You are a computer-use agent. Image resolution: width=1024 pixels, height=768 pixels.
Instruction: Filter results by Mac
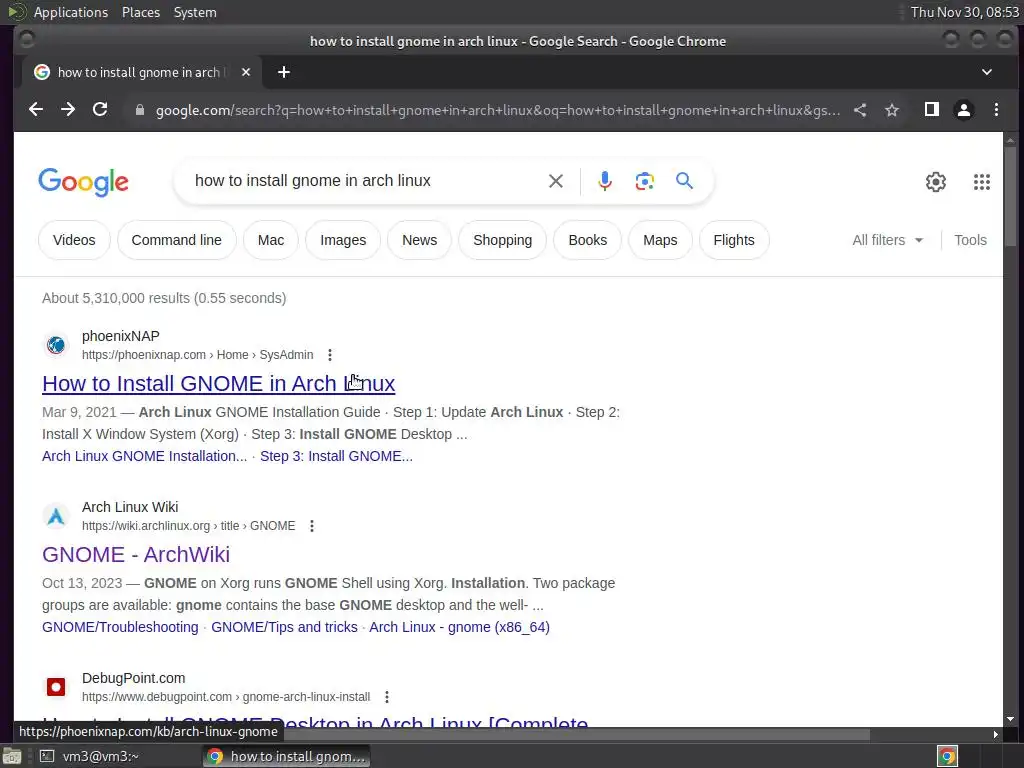271,240
